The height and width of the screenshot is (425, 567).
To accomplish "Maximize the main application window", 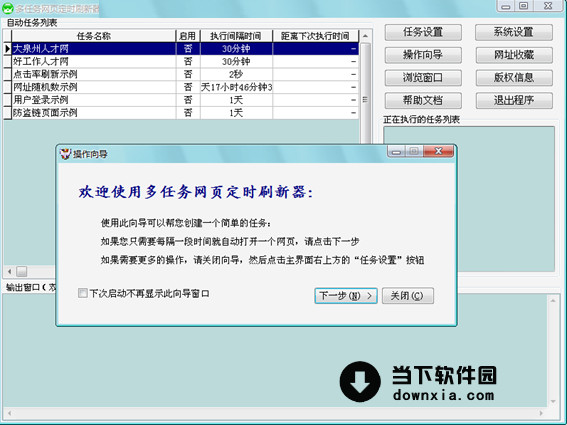I will pos(524,6).
